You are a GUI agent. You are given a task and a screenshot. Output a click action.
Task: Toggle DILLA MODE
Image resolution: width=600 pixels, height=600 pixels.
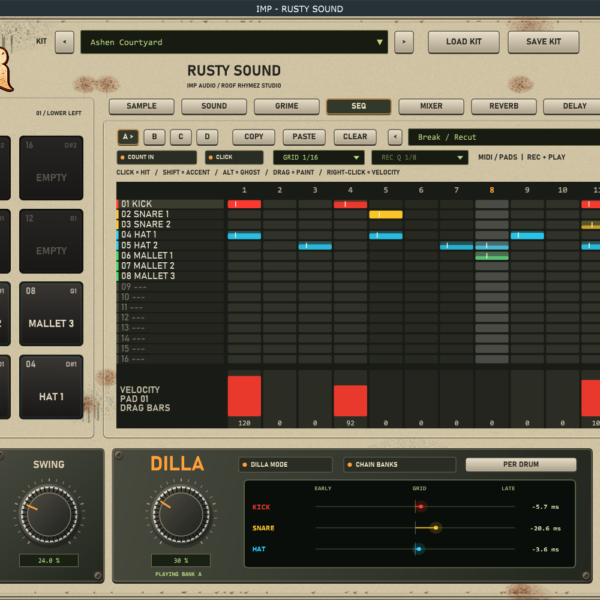click(285, 465)
